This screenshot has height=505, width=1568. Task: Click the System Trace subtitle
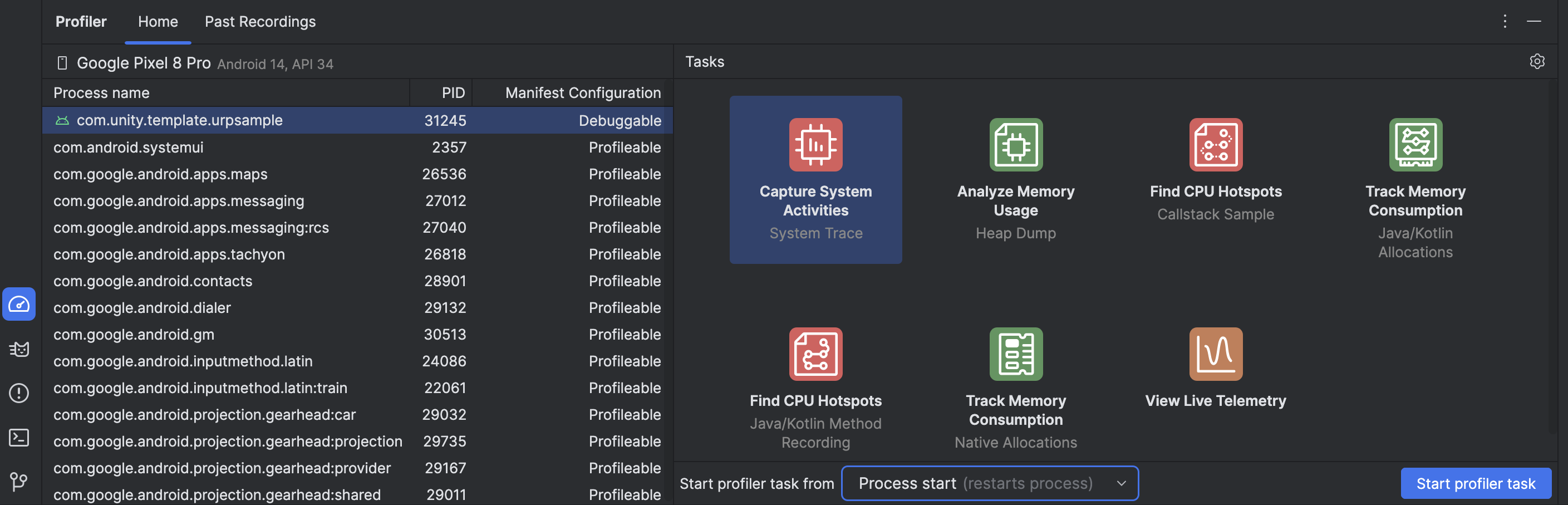click(815, 233)
